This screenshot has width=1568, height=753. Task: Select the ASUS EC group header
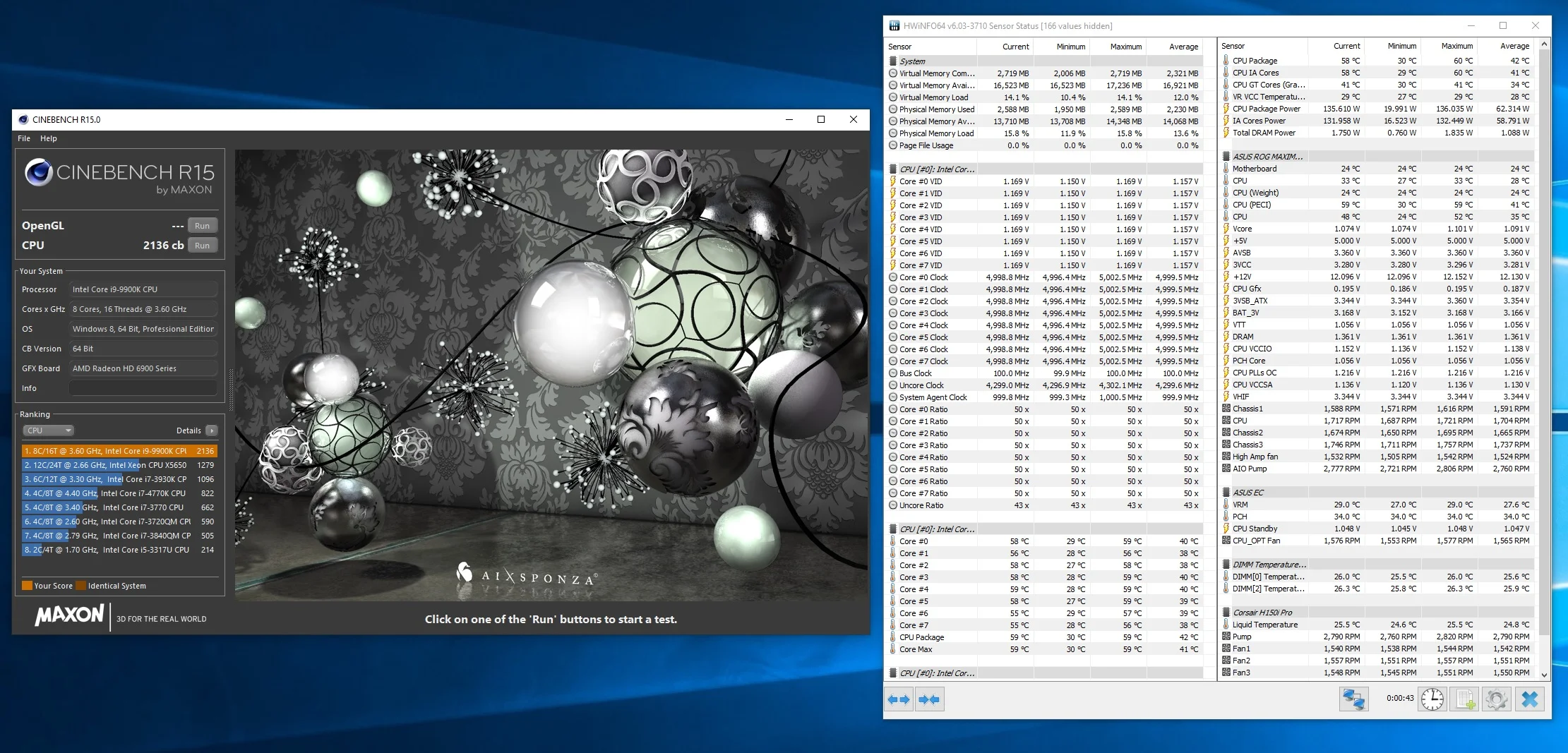click(1377, 493)
